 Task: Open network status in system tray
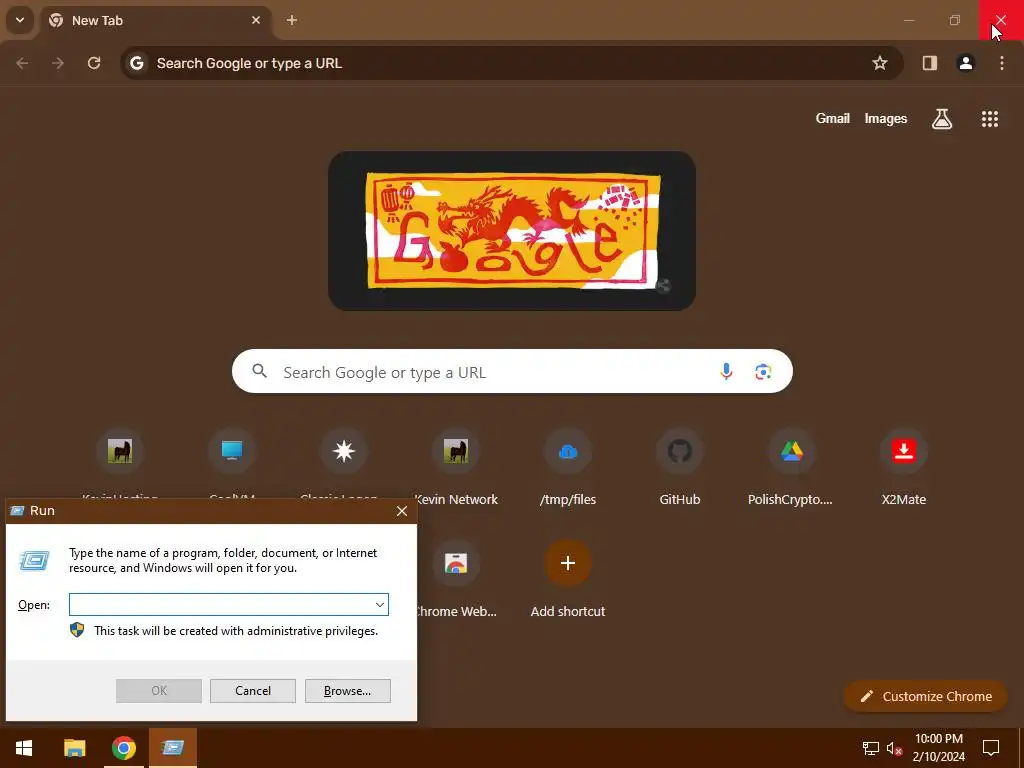tap(871, 748)
